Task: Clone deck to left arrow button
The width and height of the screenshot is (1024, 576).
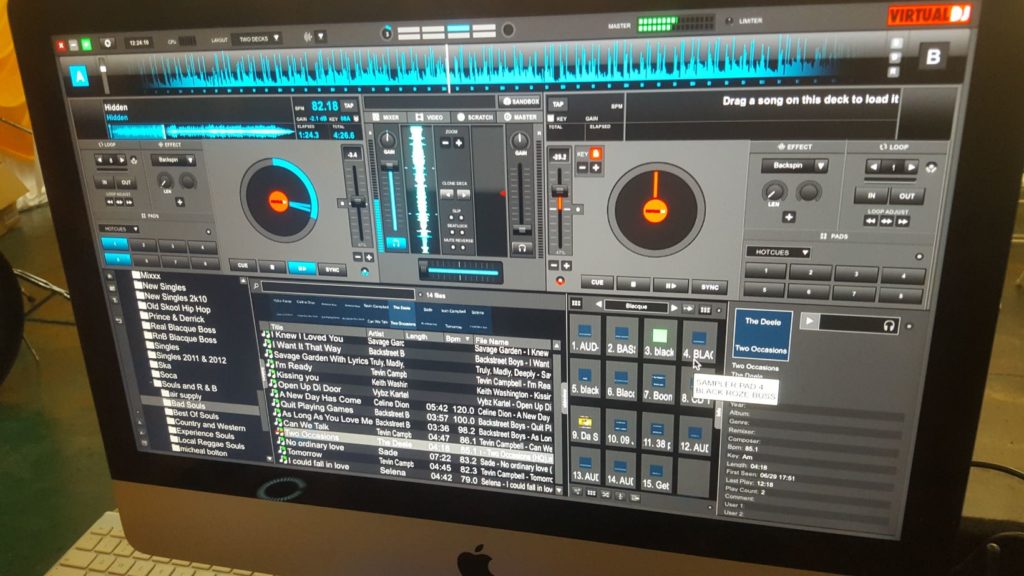Action: point(447,194)
